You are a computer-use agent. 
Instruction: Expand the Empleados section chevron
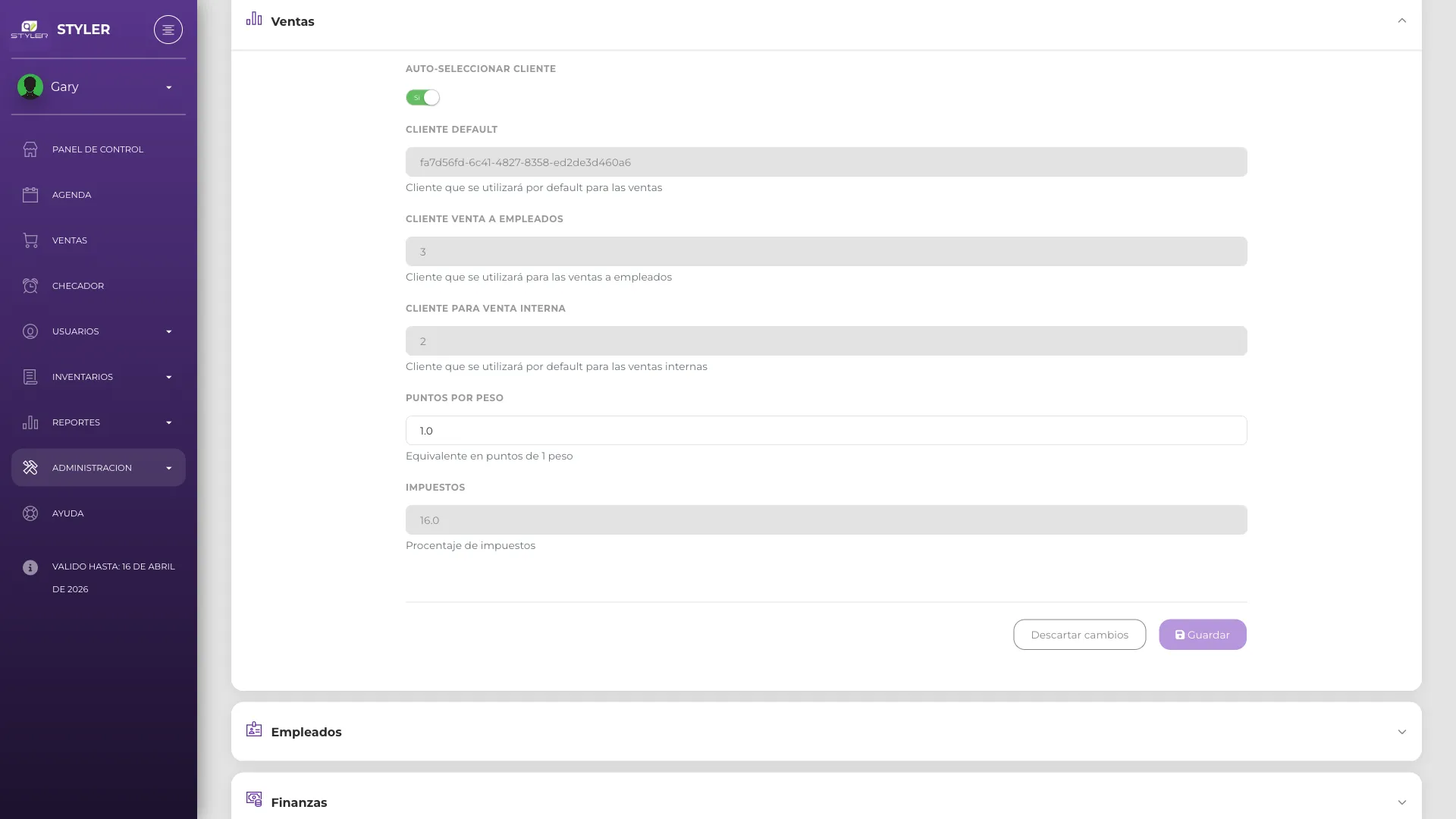point(1402,732)
